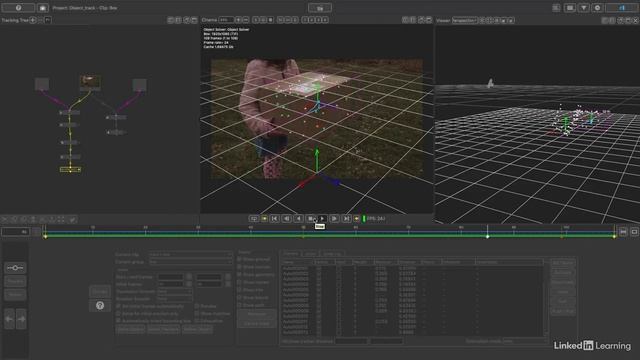Click the blue highlighted button at the top-right corner
640x360 pixels.
[x=621, y=8]
